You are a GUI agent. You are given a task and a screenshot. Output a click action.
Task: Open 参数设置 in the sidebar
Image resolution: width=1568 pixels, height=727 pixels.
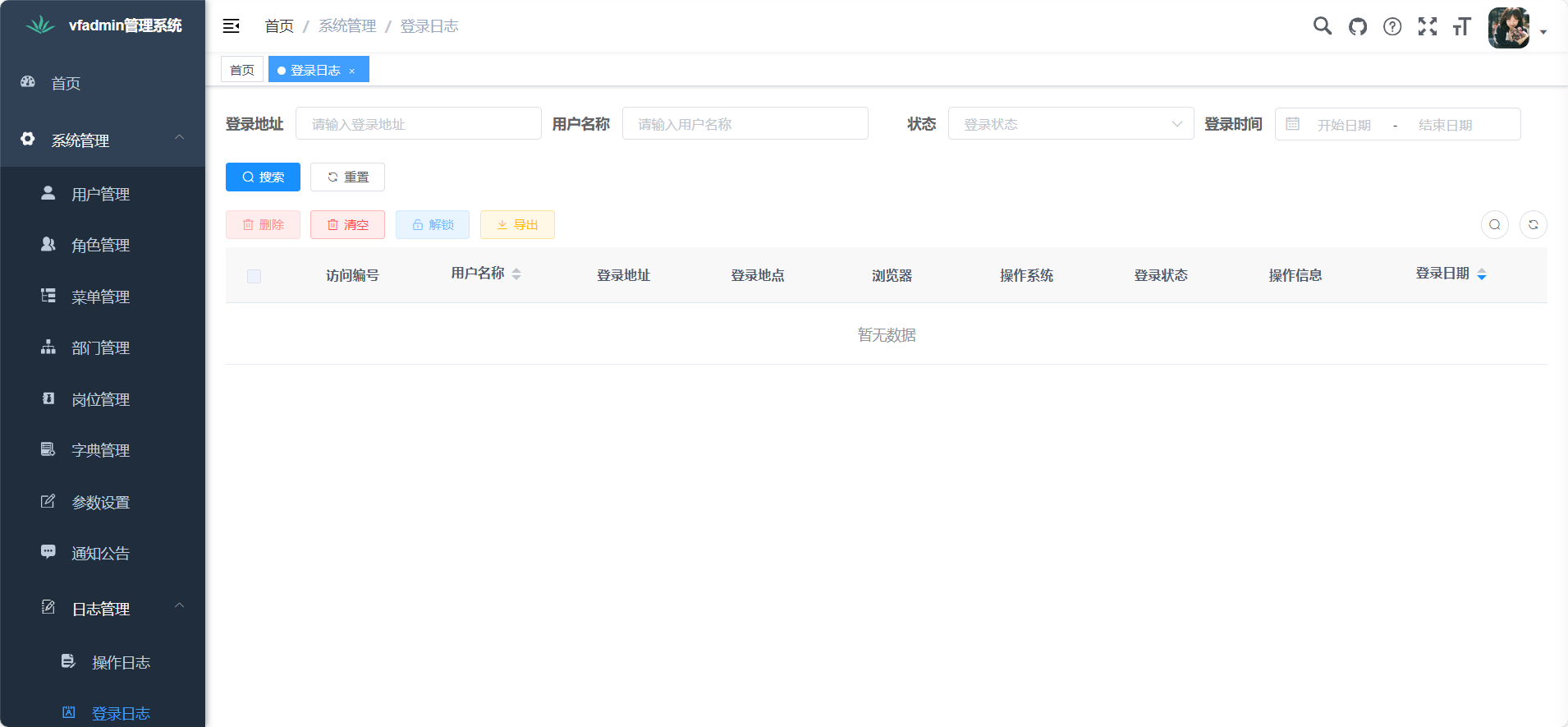pos(103,502)
